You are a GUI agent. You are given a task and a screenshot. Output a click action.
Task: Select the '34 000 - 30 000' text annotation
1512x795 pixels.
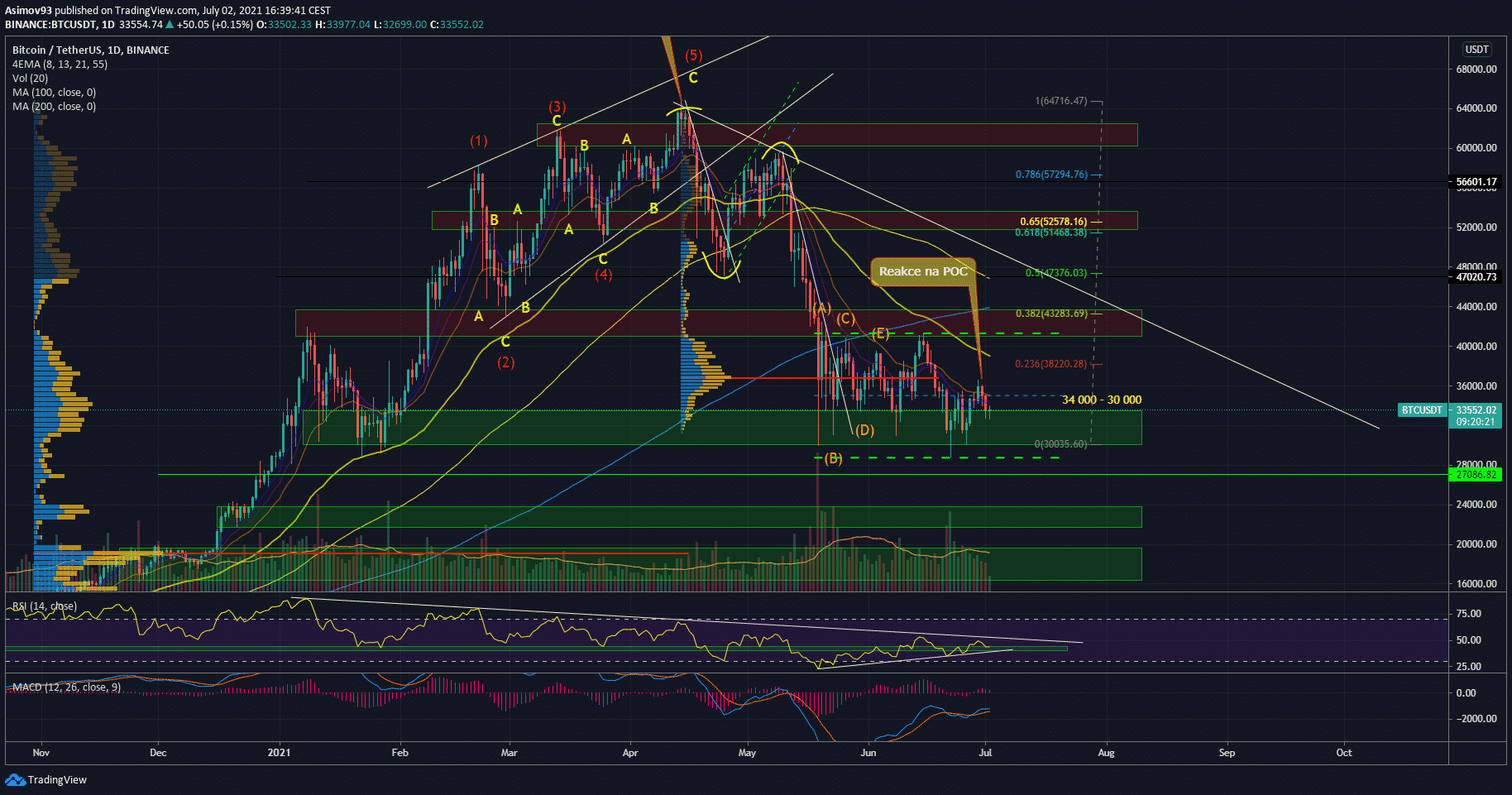(1101, 400)
